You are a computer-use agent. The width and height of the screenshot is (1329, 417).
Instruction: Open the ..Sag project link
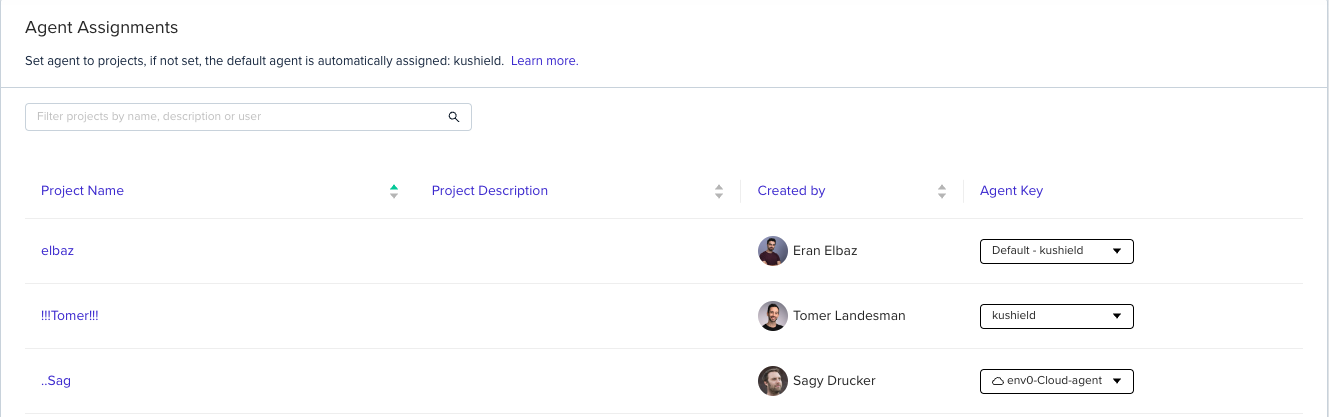[56, 381]
